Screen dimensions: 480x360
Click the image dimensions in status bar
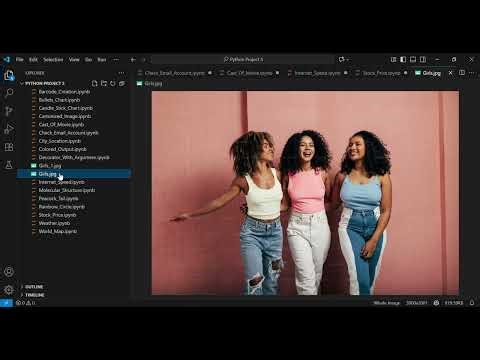(417, 303)
